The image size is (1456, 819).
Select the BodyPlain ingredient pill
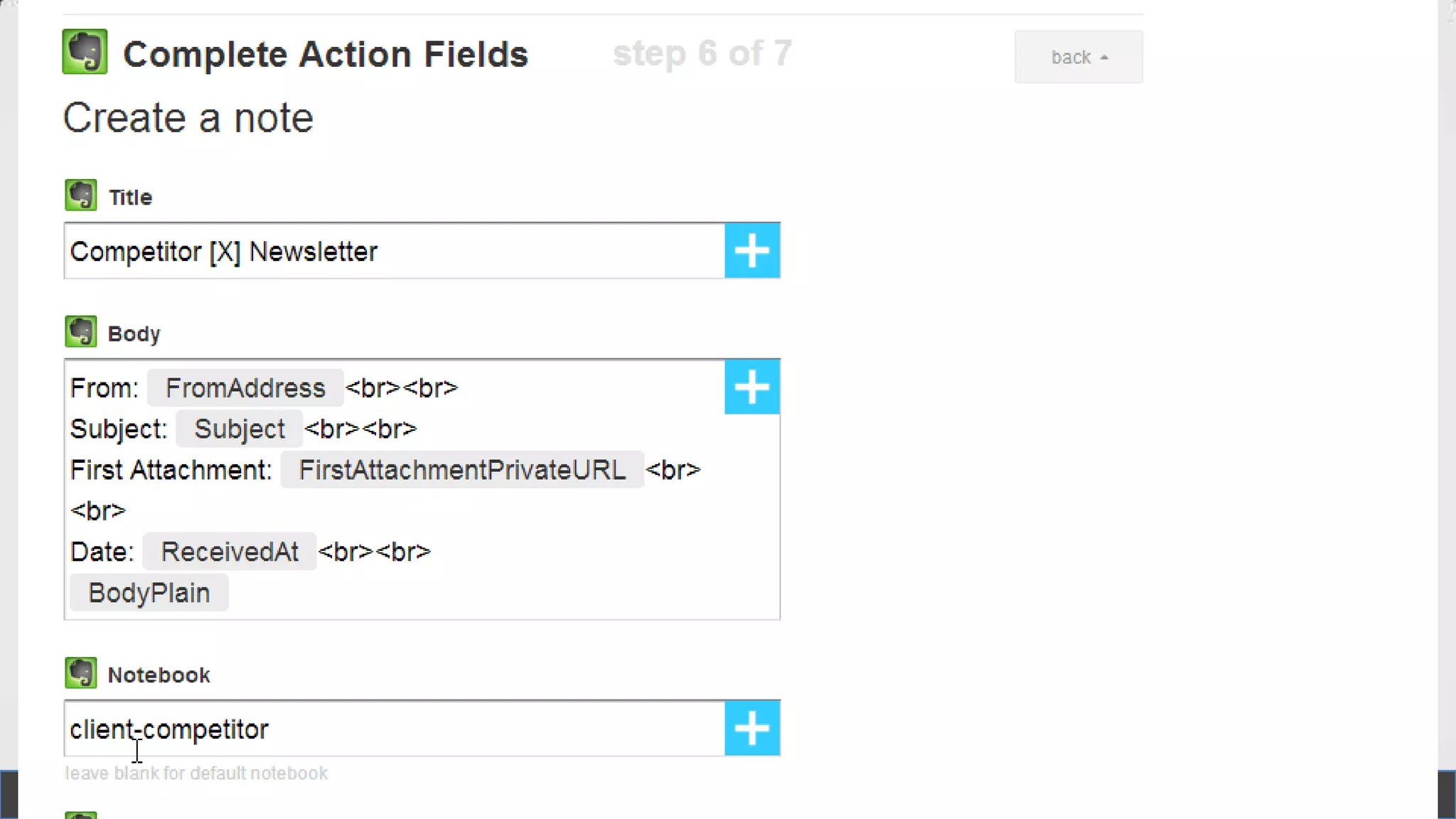click(x=149, y=593)
